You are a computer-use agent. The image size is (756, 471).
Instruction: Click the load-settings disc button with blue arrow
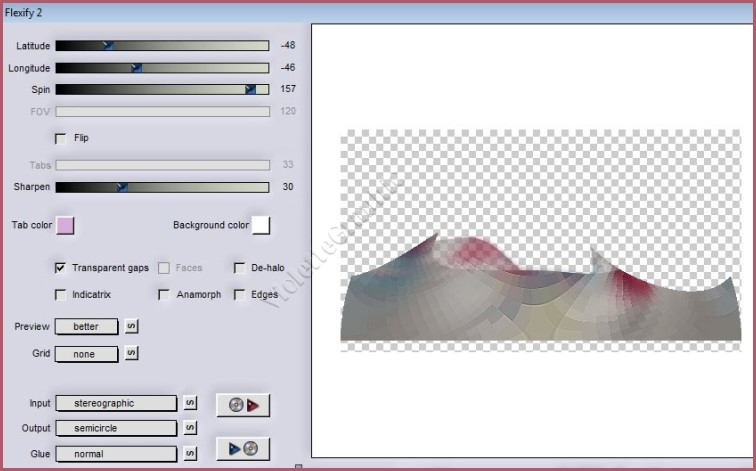(x=243, y=449)
